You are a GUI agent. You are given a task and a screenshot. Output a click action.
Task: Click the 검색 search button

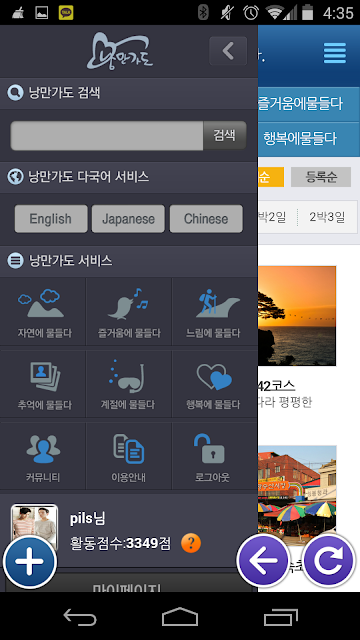[224, 135]
